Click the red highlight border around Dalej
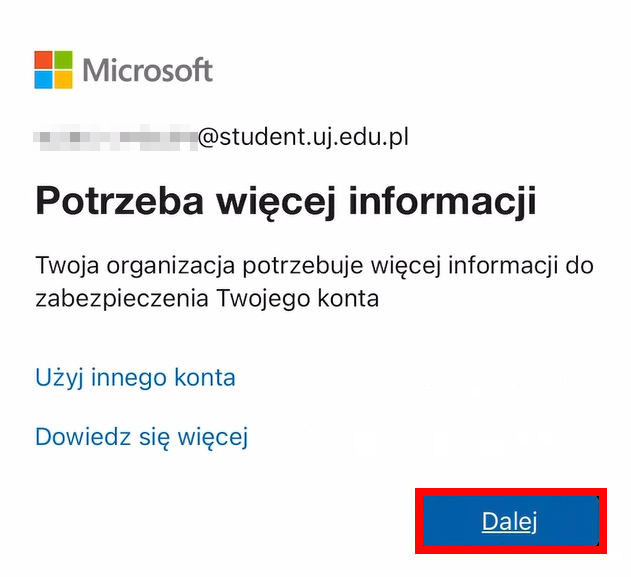 tap(511, 492)
